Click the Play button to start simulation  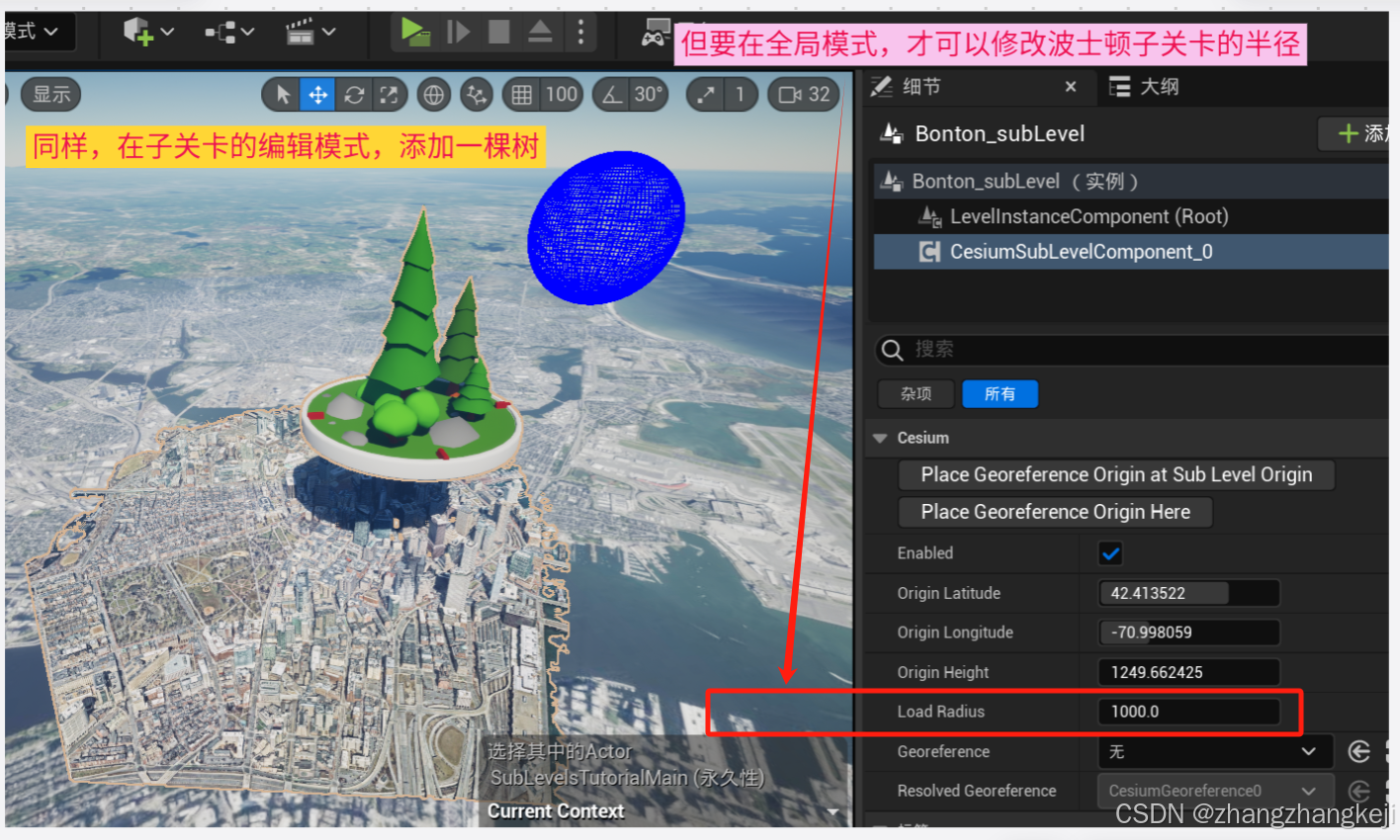[415, 31]
